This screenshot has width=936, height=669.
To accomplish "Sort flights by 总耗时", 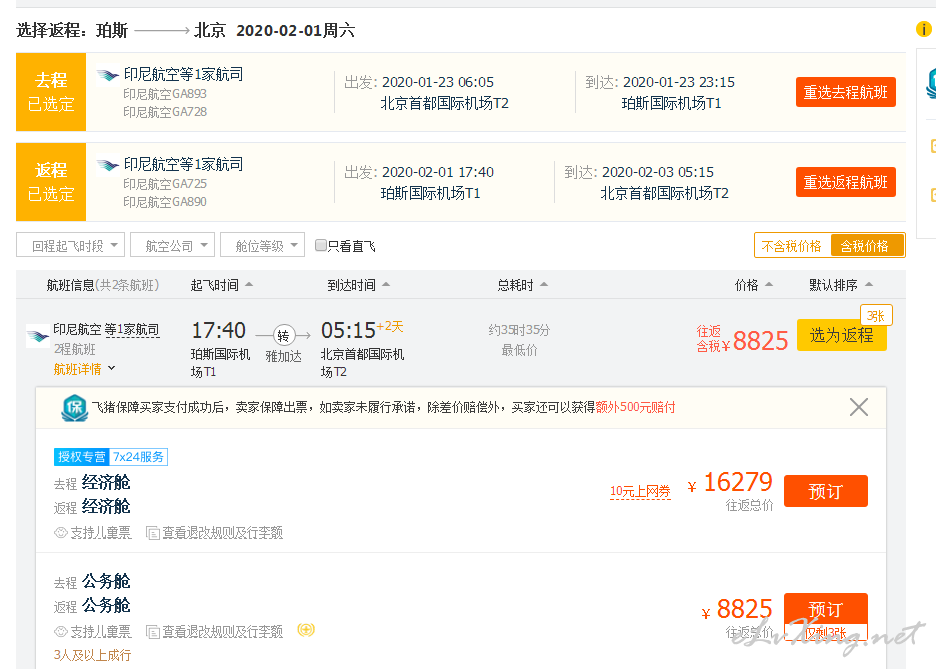I will (522, 285).
